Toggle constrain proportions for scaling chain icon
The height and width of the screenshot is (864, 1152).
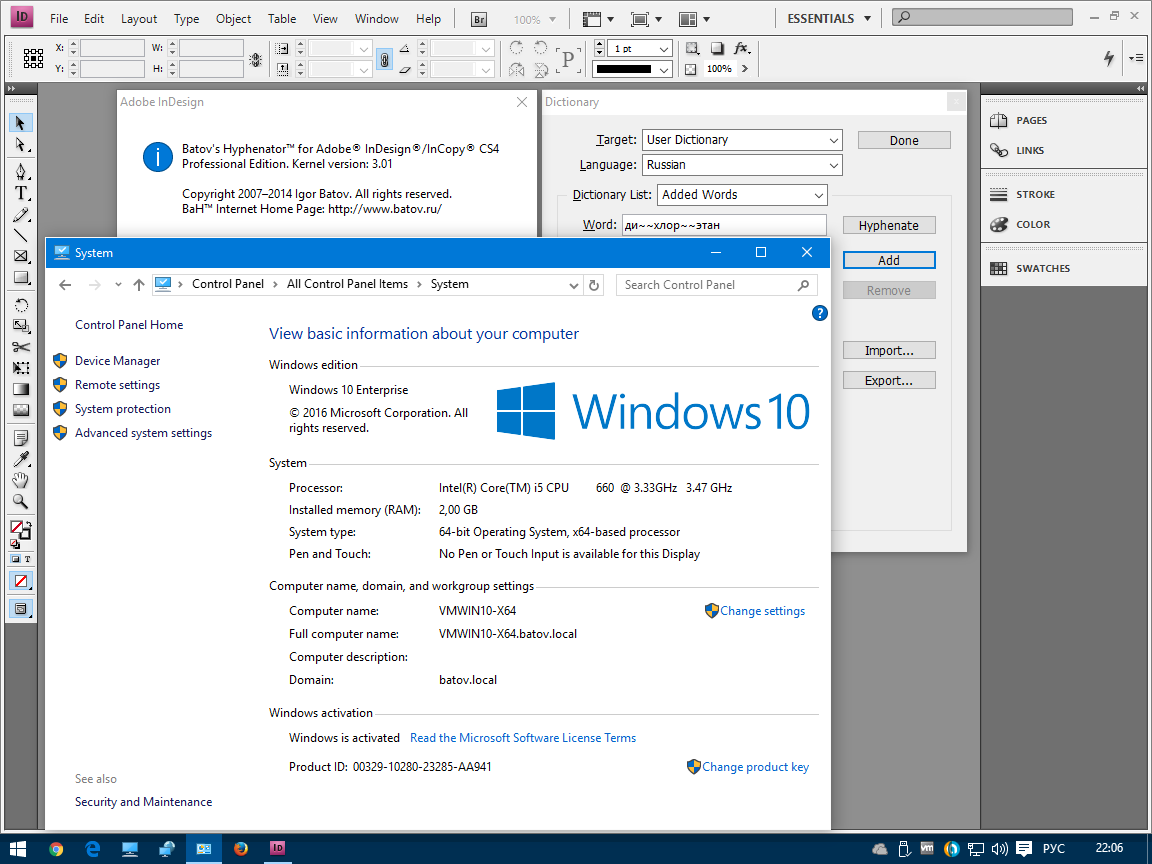384,60
